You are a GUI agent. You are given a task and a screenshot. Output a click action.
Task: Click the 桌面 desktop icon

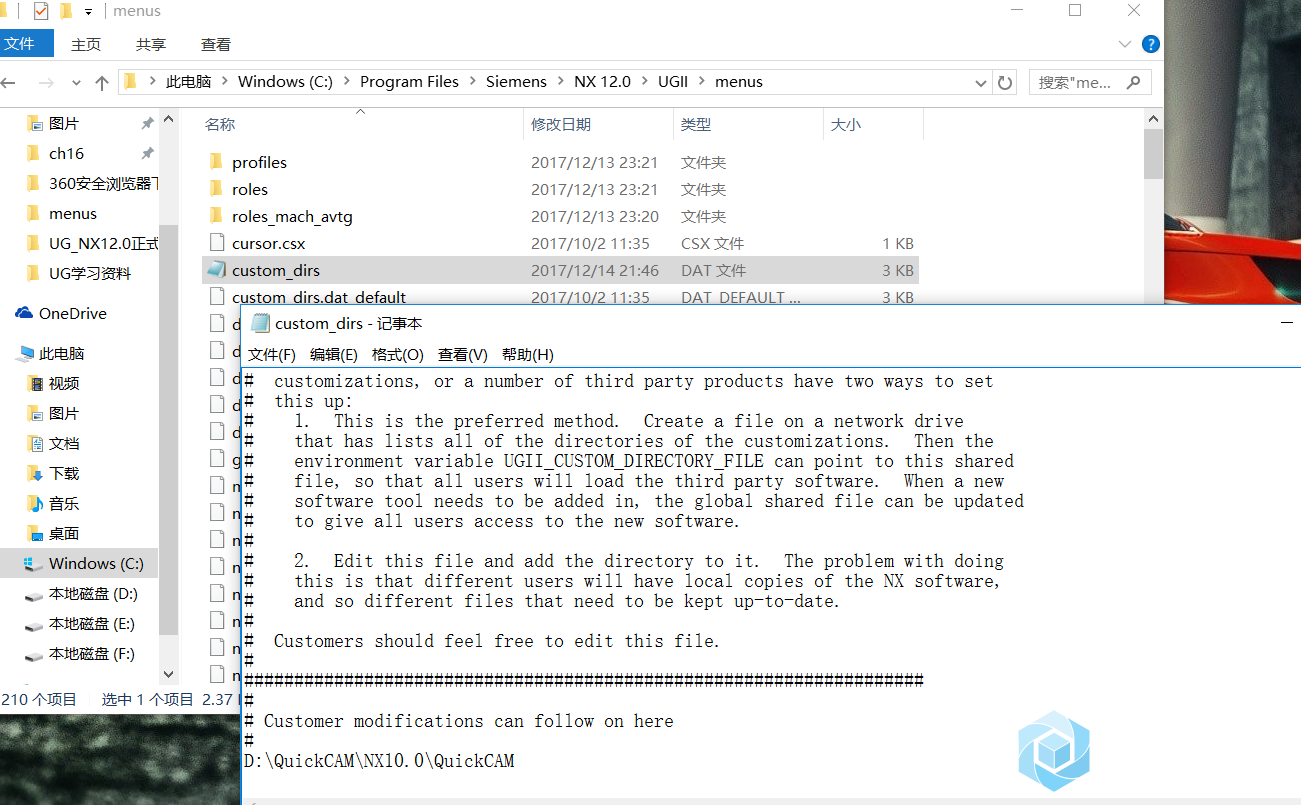(36, 533)
